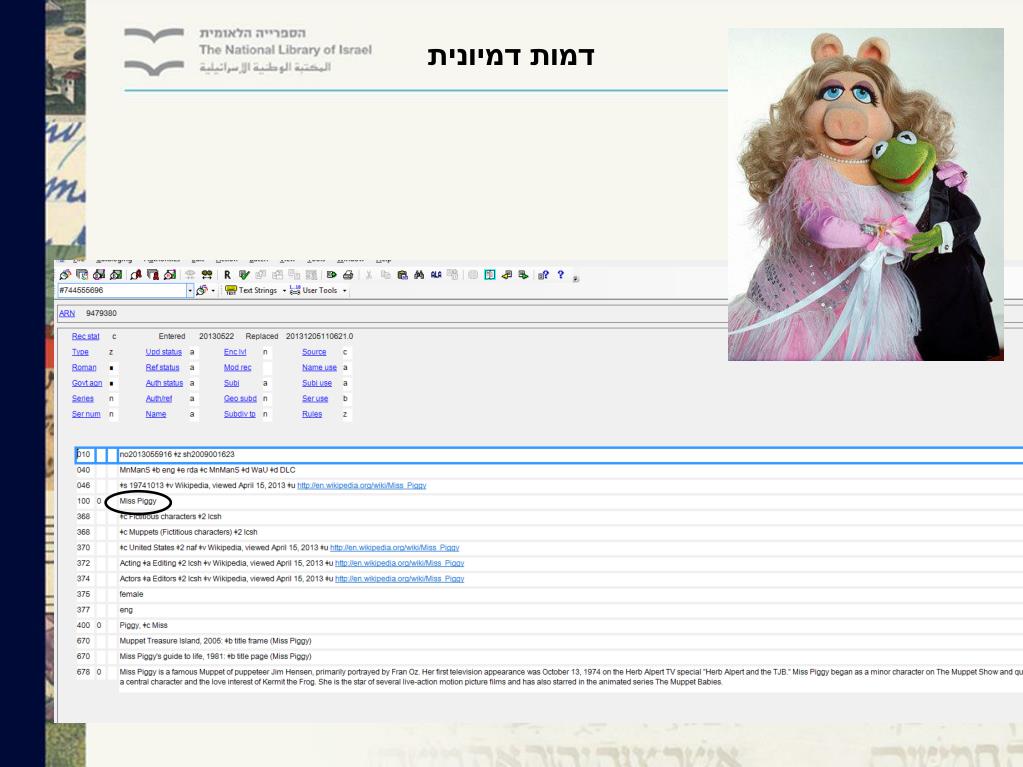Open toolbar options overflow arrow
The image size is (1023, 767).
pyautogui.click(x=575, y=278)
